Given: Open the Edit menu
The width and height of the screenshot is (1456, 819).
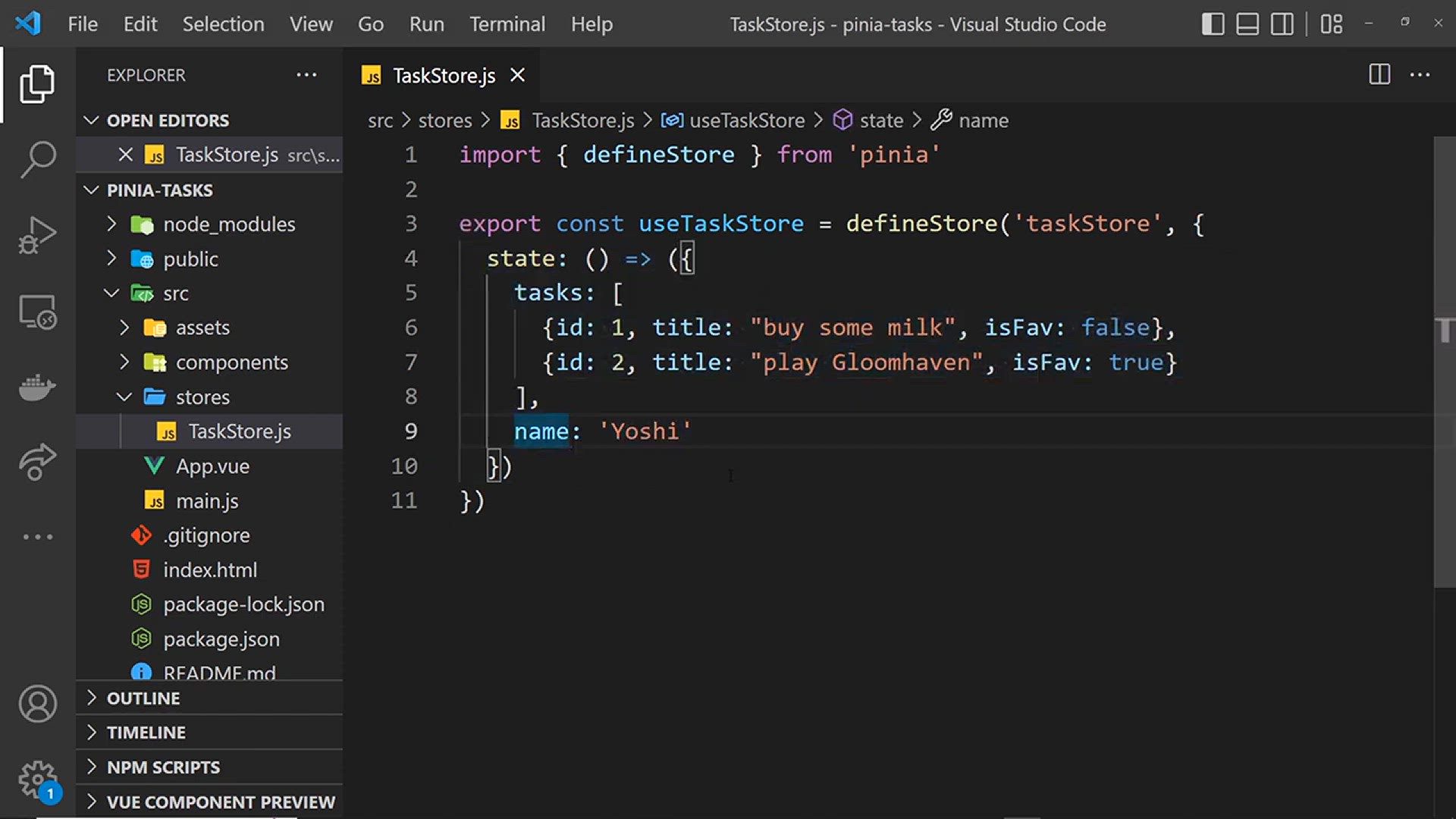Looking at the screenshot, I should 140,24.
